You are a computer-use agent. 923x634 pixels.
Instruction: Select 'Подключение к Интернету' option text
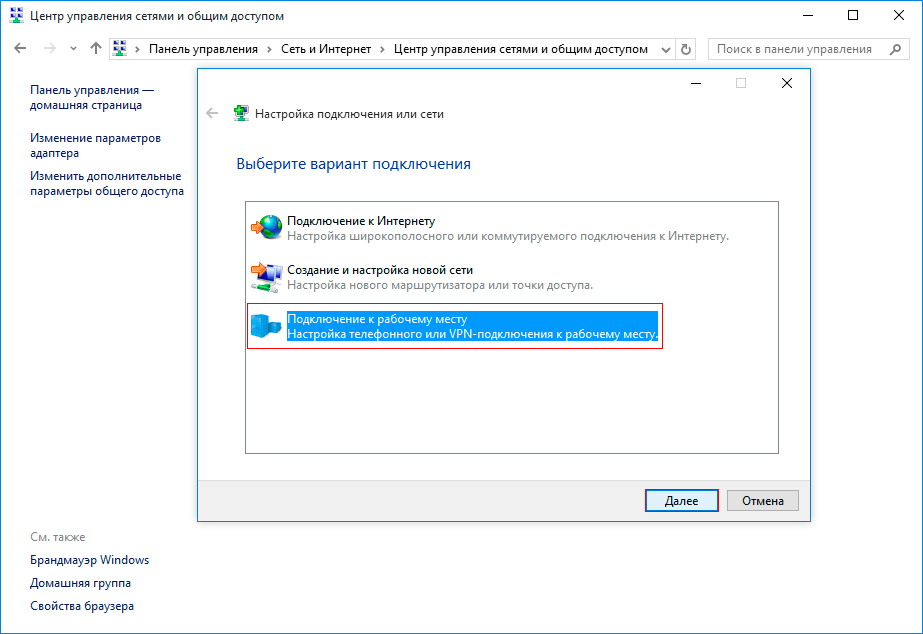point(361,221)
